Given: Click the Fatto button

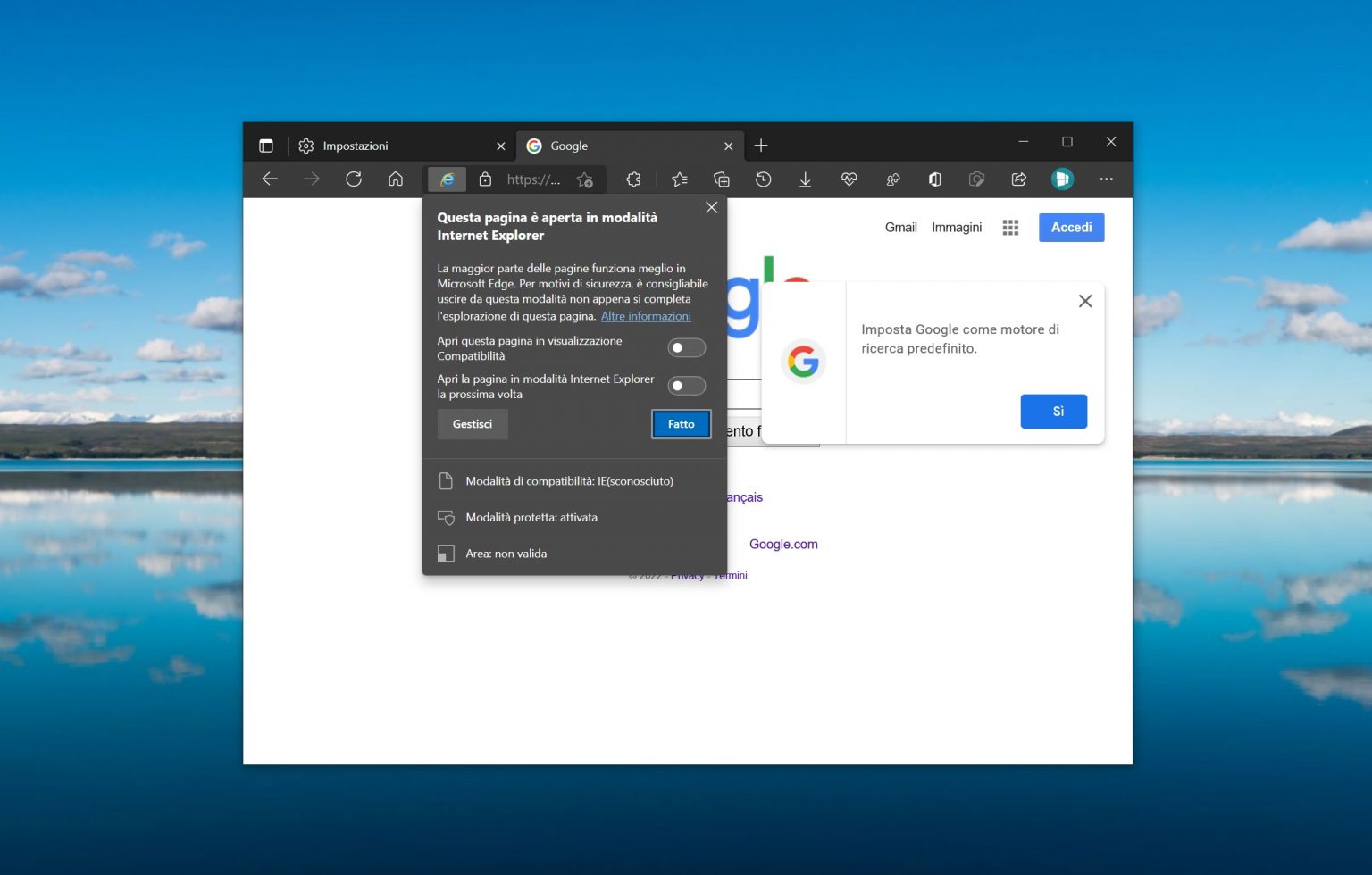Looking at the screenshot, I should point(681,423).
